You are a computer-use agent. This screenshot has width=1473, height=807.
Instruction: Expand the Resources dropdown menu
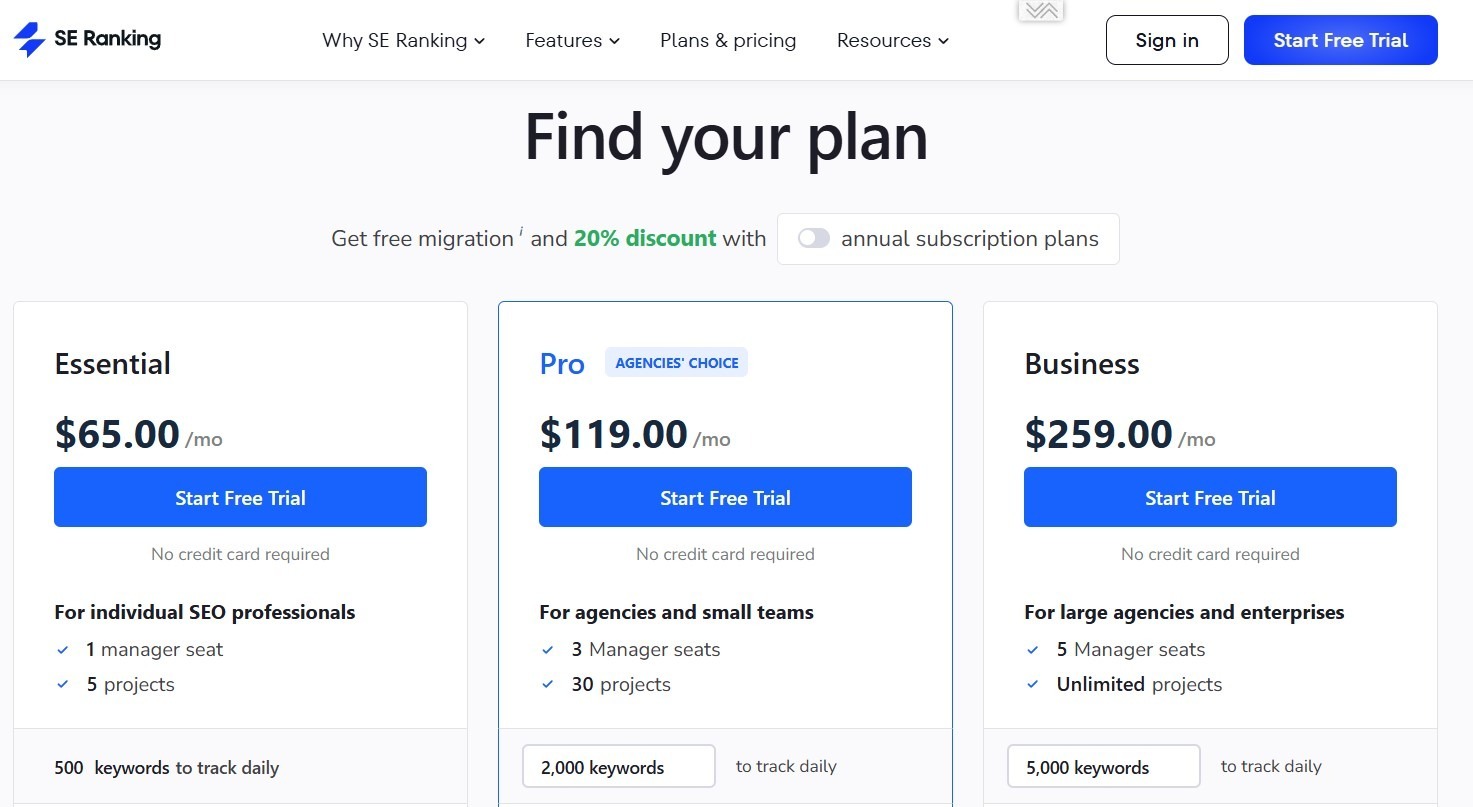point(891,40)
